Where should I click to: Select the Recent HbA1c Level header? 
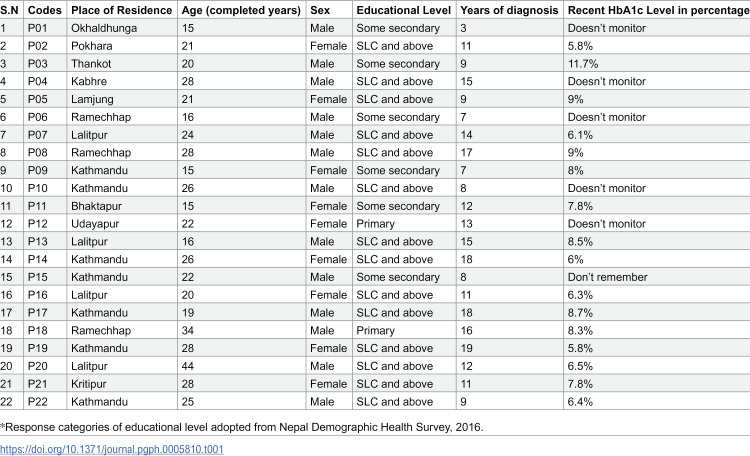point(659,10)
